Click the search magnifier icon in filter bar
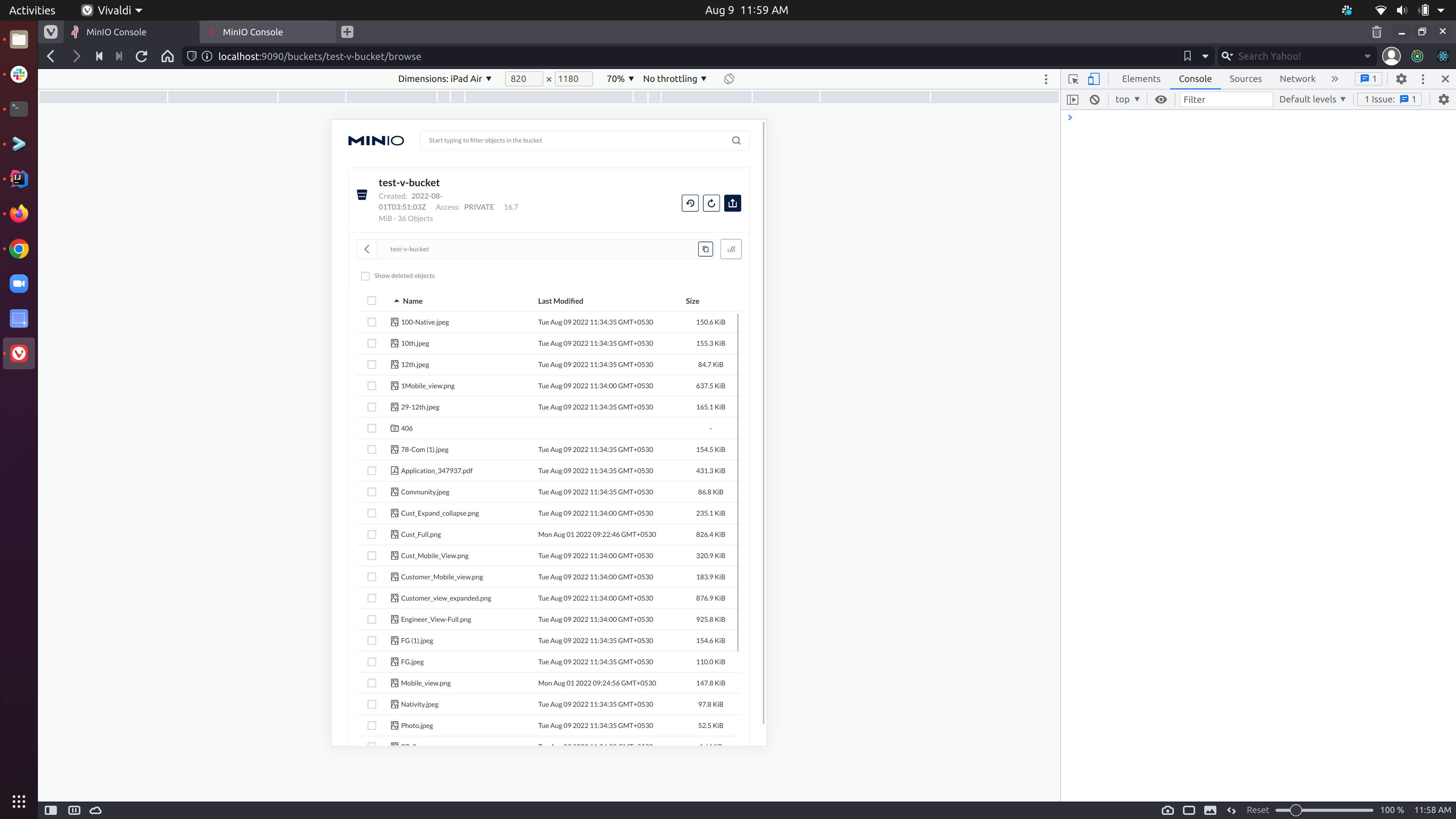The width and height of the screenshot is (1456, 819). coord(736,140)
